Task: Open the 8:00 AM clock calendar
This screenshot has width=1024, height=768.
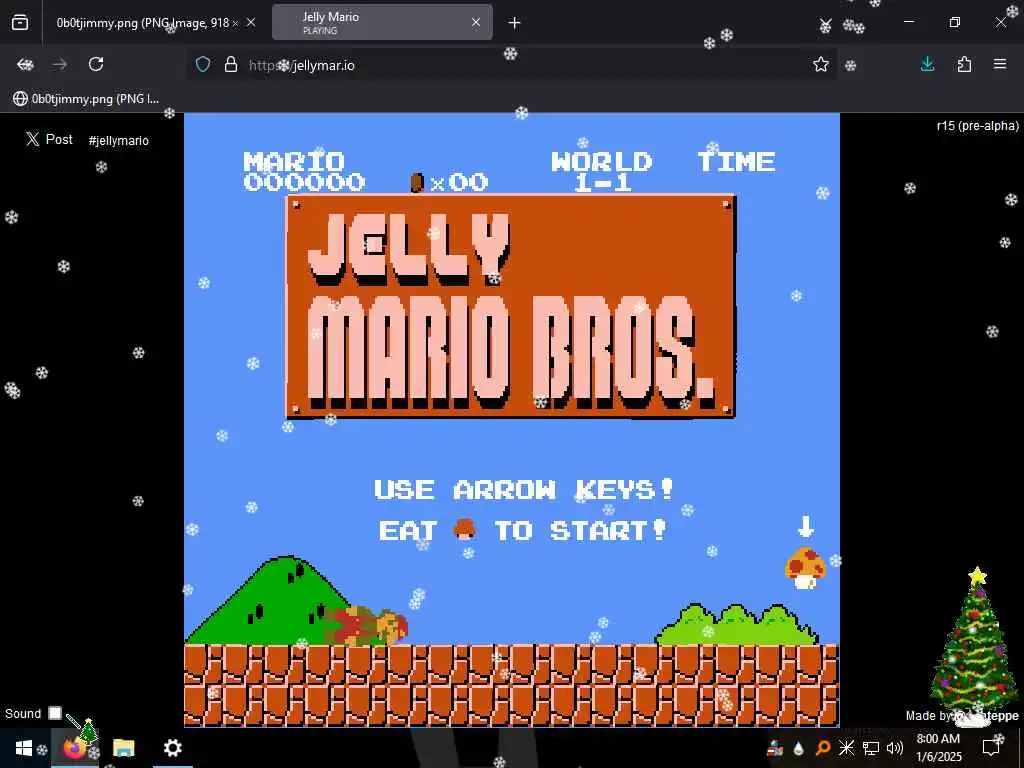Action: click(938, 748)
